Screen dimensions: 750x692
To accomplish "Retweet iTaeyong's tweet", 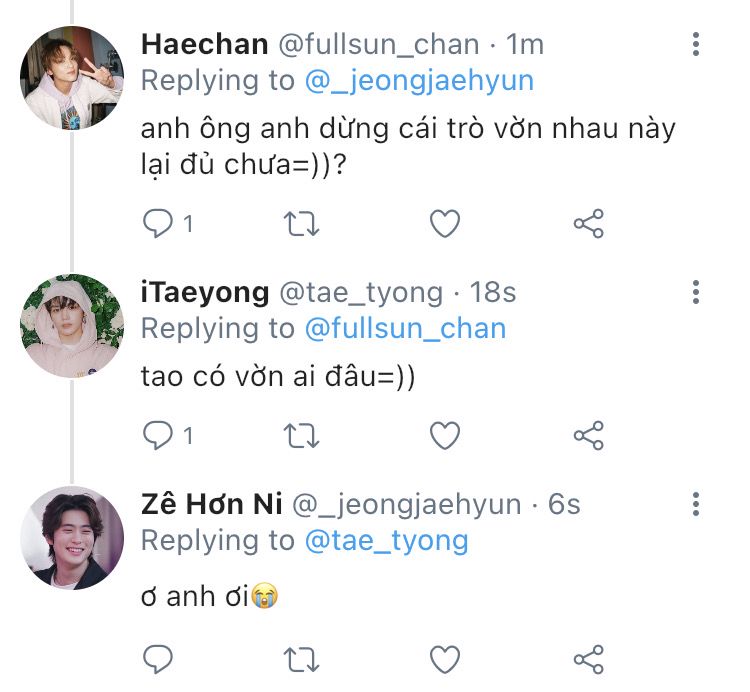I will 302,435.
